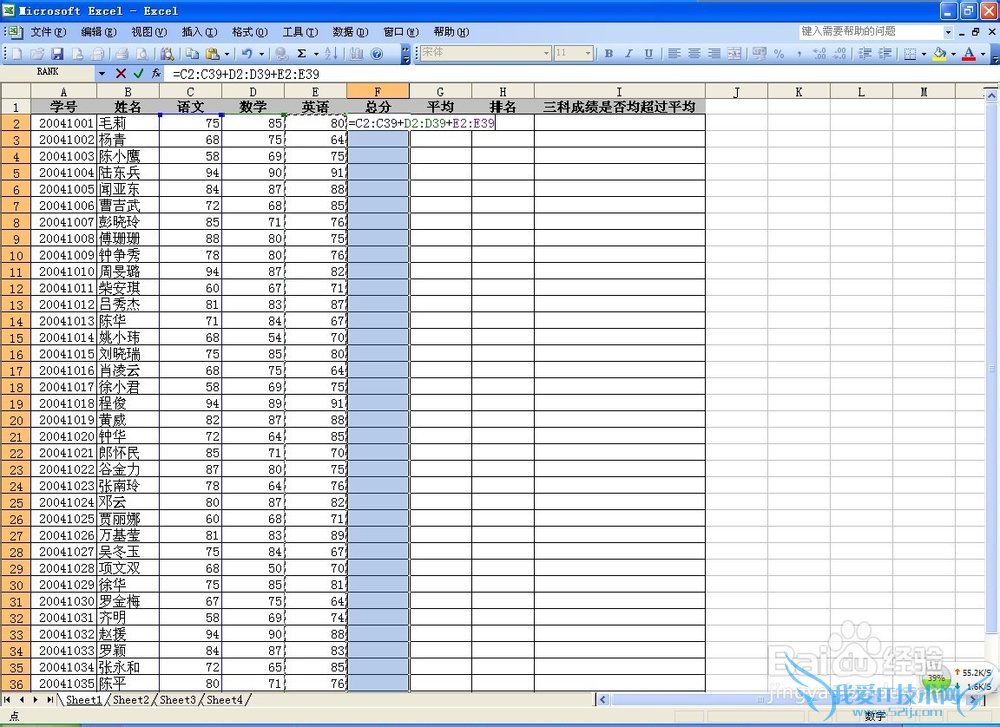Click the Paste clipboard icon
The height and width of the screenshot is (727, 1000).
point(212,54)
